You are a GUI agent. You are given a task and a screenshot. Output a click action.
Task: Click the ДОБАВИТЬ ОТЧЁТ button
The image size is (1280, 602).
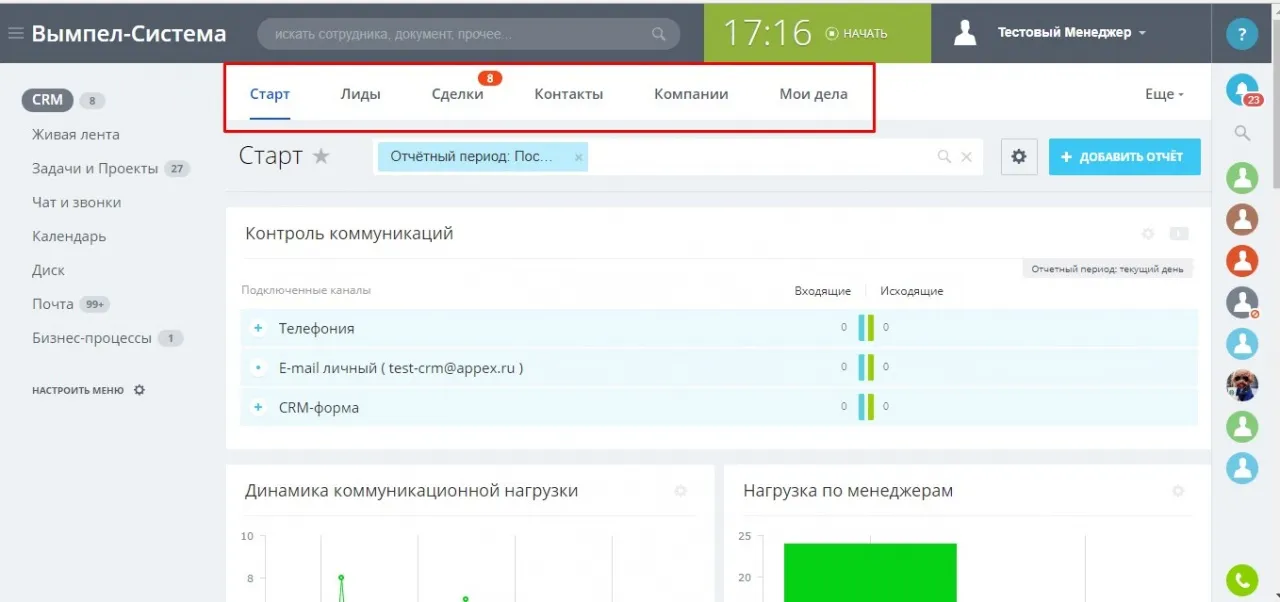[x=1124, y=157]
